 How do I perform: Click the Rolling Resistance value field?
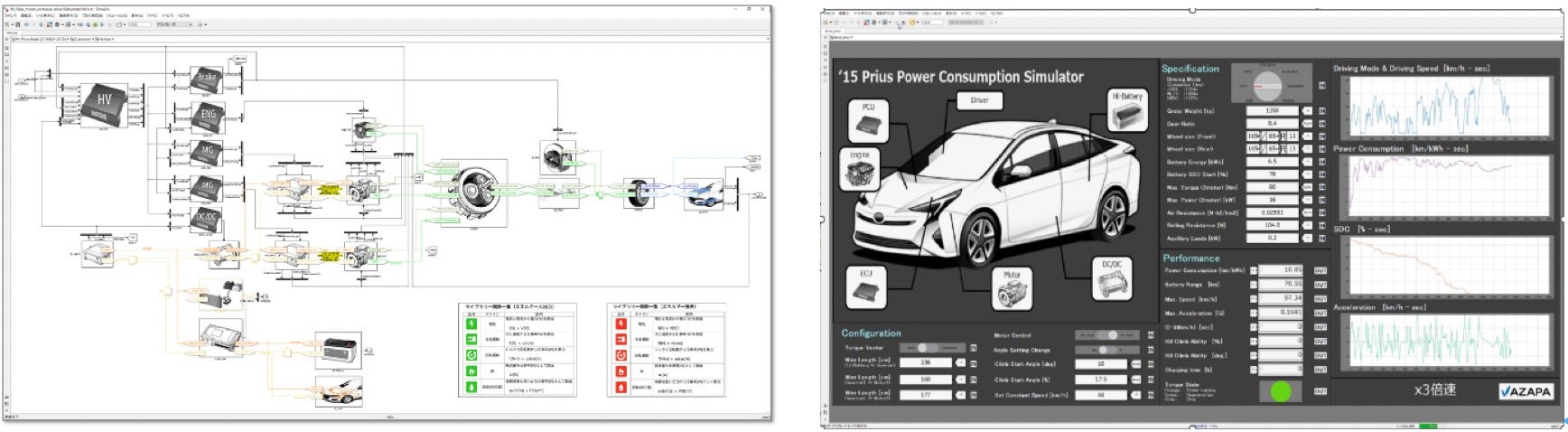point(1272,225)
